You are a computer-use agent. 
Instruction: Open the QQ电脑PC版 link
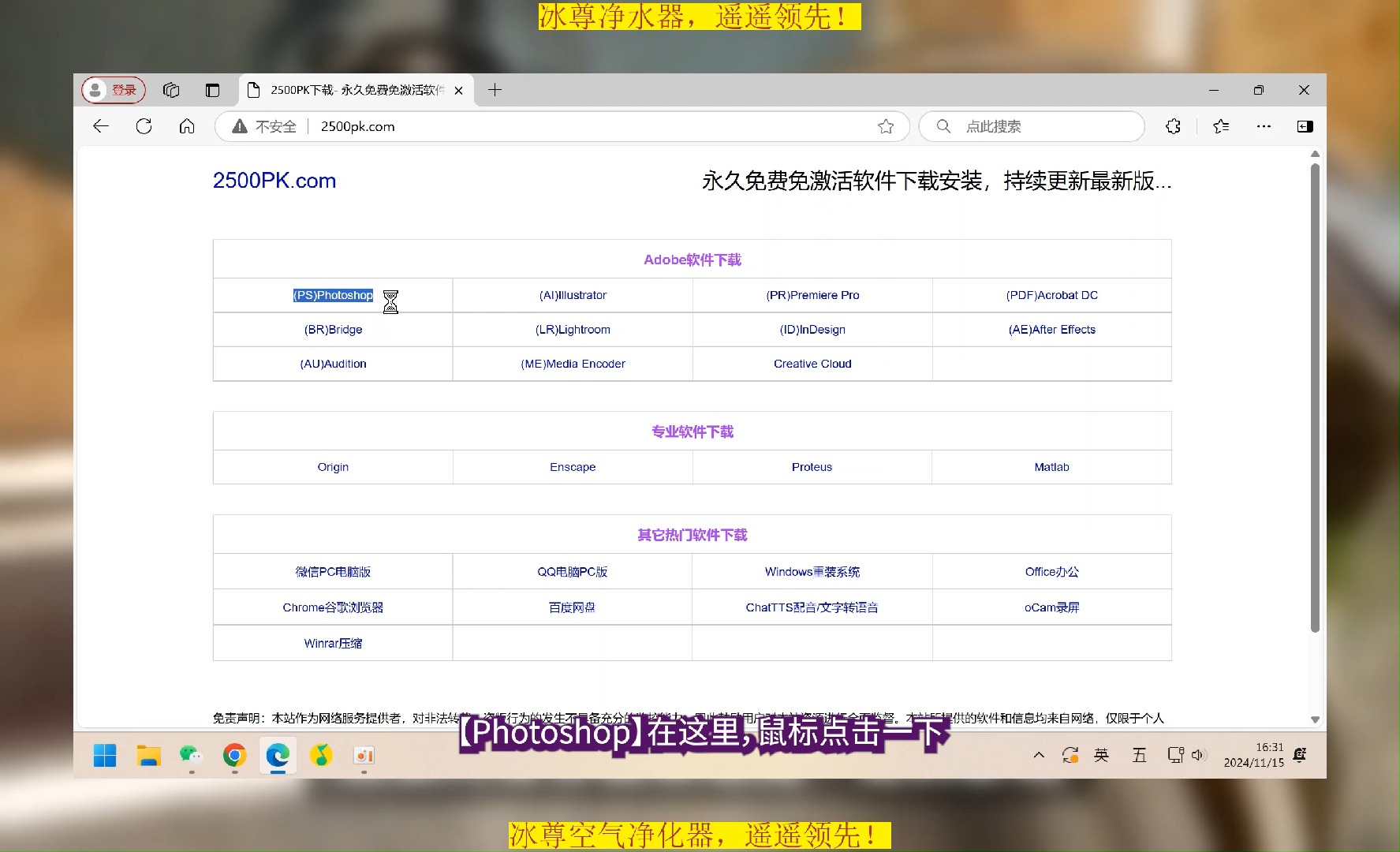point(573,572)
